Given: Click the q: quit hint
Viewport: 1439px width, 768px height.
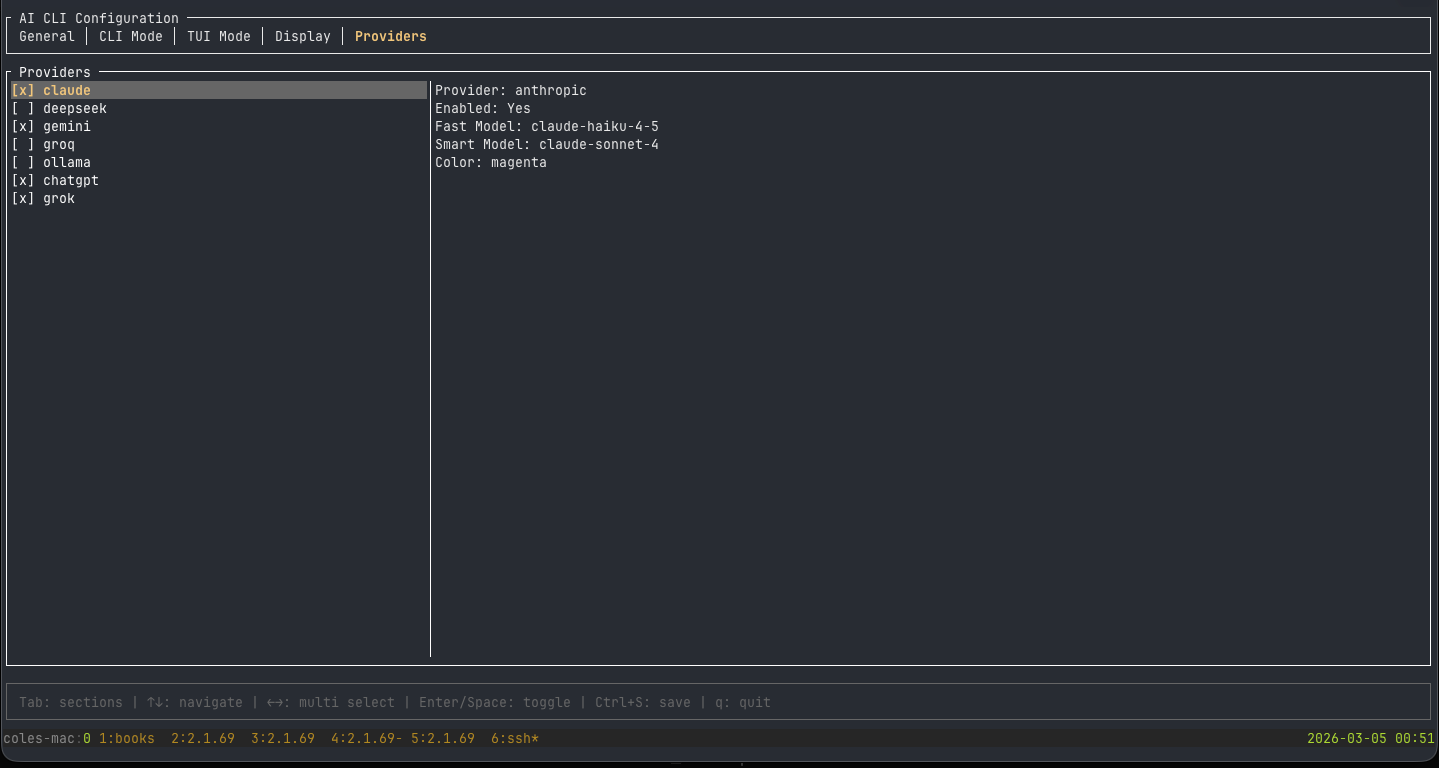Looking at the screenshot, I should tap(740, 702).
